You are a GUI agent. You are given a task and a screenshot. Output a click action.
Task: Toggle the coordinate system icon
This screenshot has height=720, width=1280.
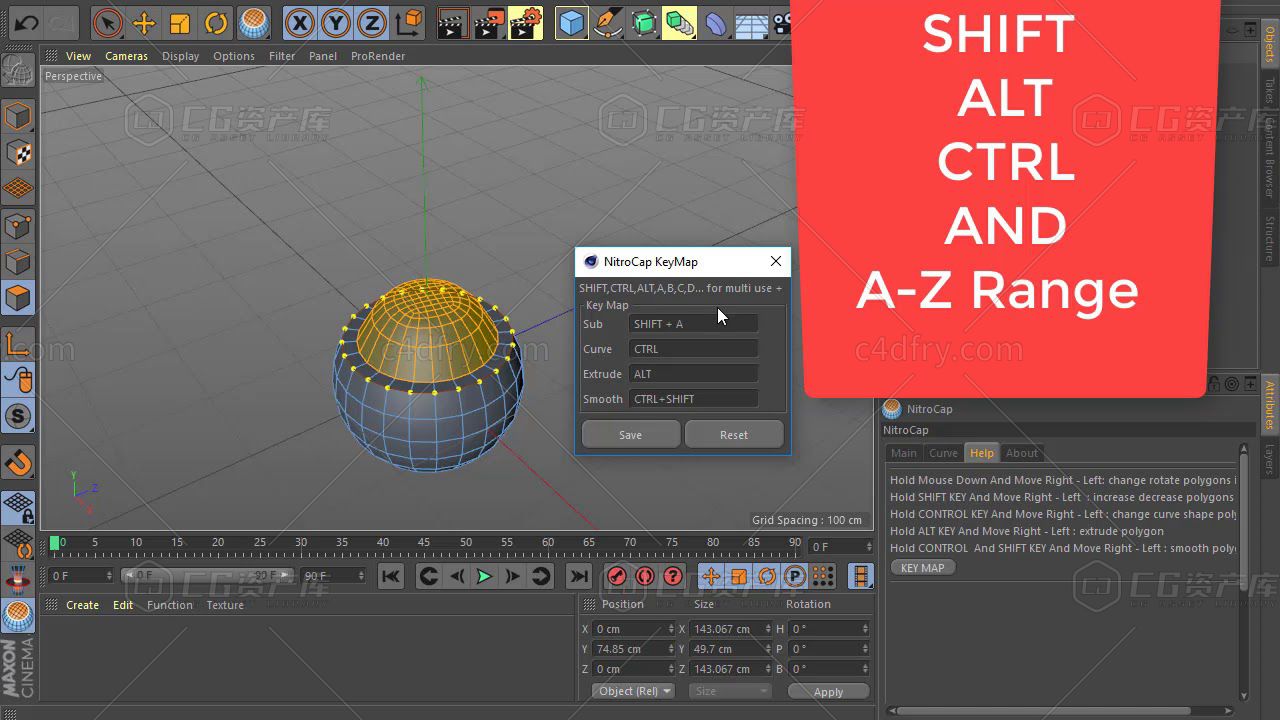408,22
